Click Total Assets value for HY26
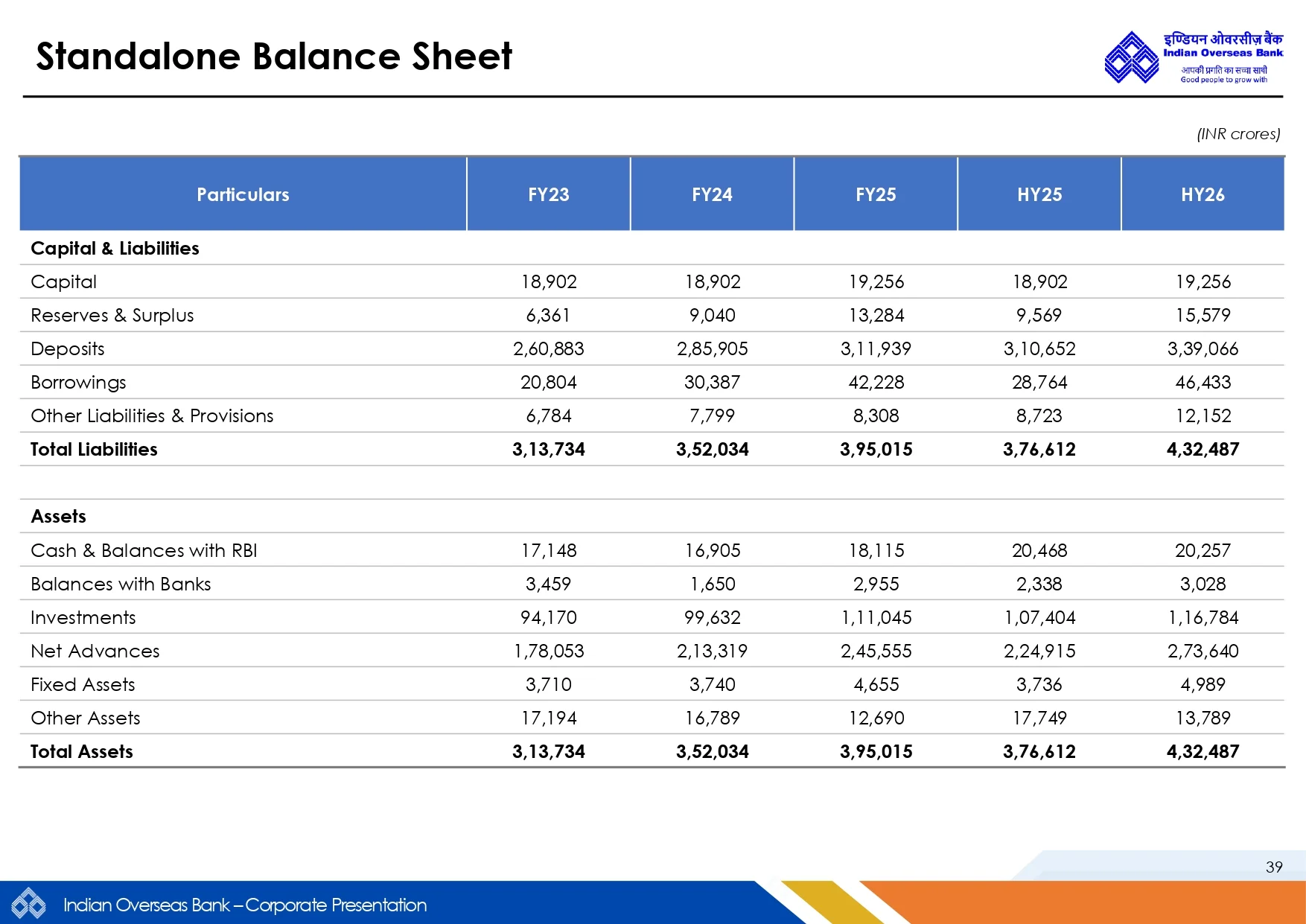Viewport: 1306px width, 924px height. 1203,751
